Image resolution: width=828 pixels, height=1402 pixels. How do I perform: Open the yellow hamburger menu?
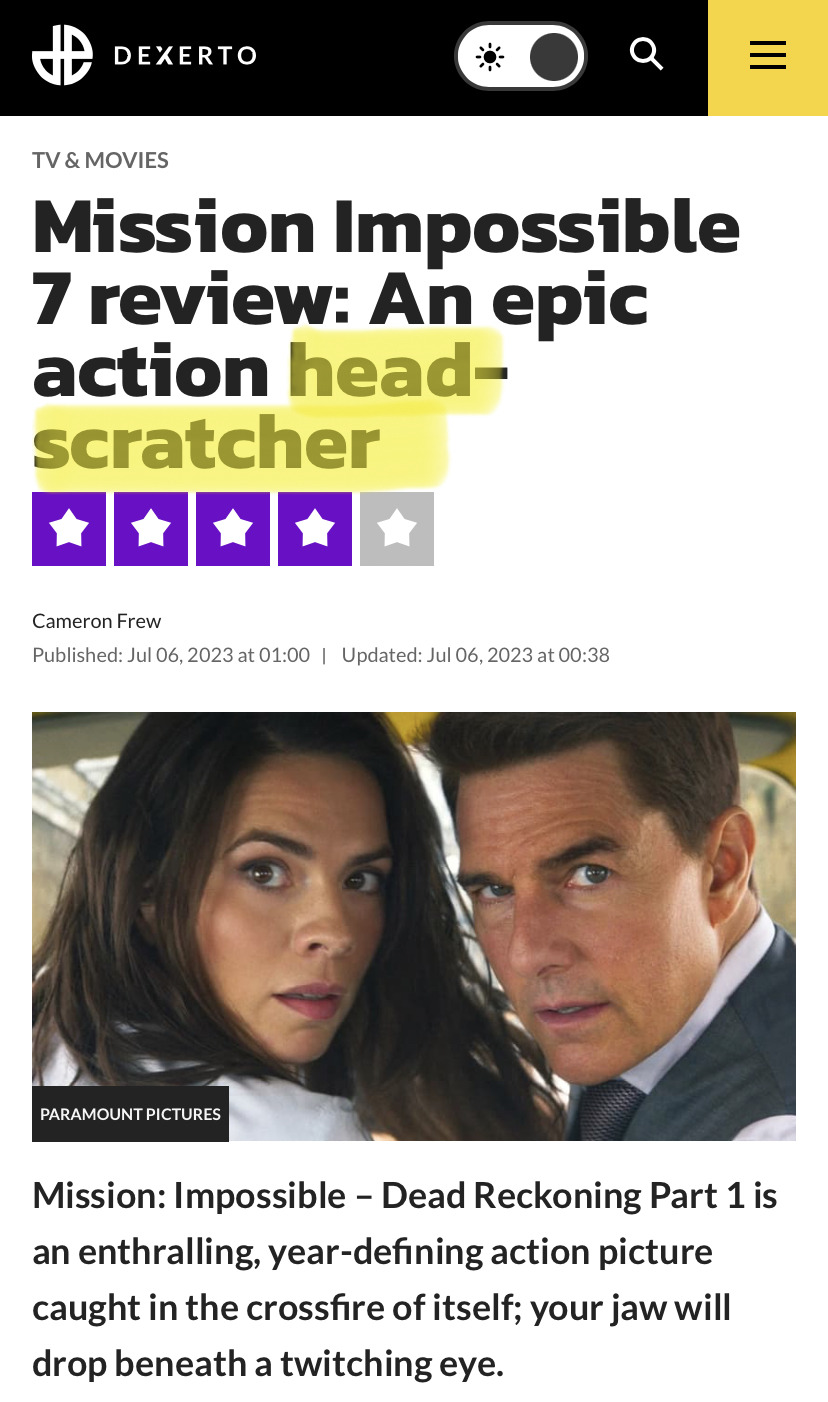pyautogui.click(x=768, y=57)
